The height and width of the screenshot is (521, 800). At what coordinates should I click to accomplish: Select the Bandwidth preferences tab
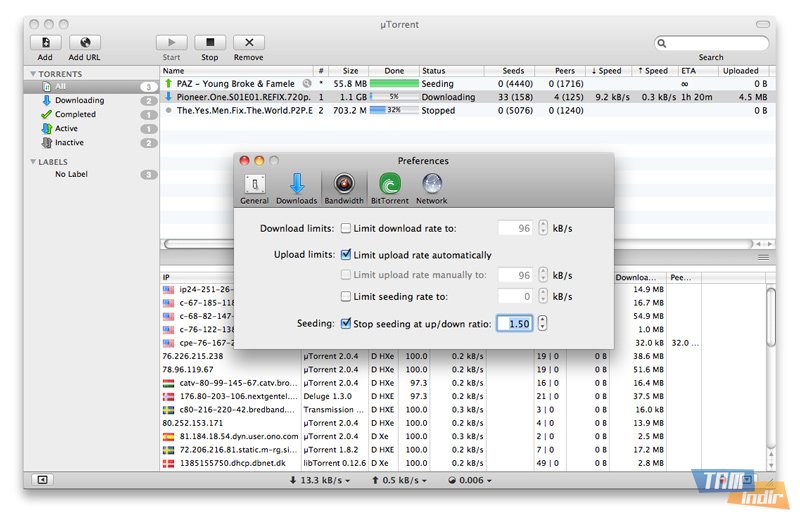344,188
